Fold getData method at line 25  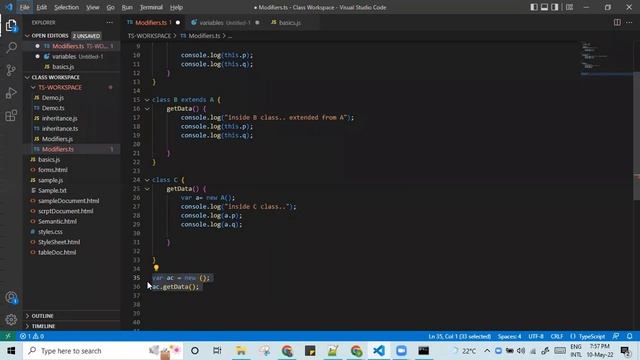pos(147,189)
